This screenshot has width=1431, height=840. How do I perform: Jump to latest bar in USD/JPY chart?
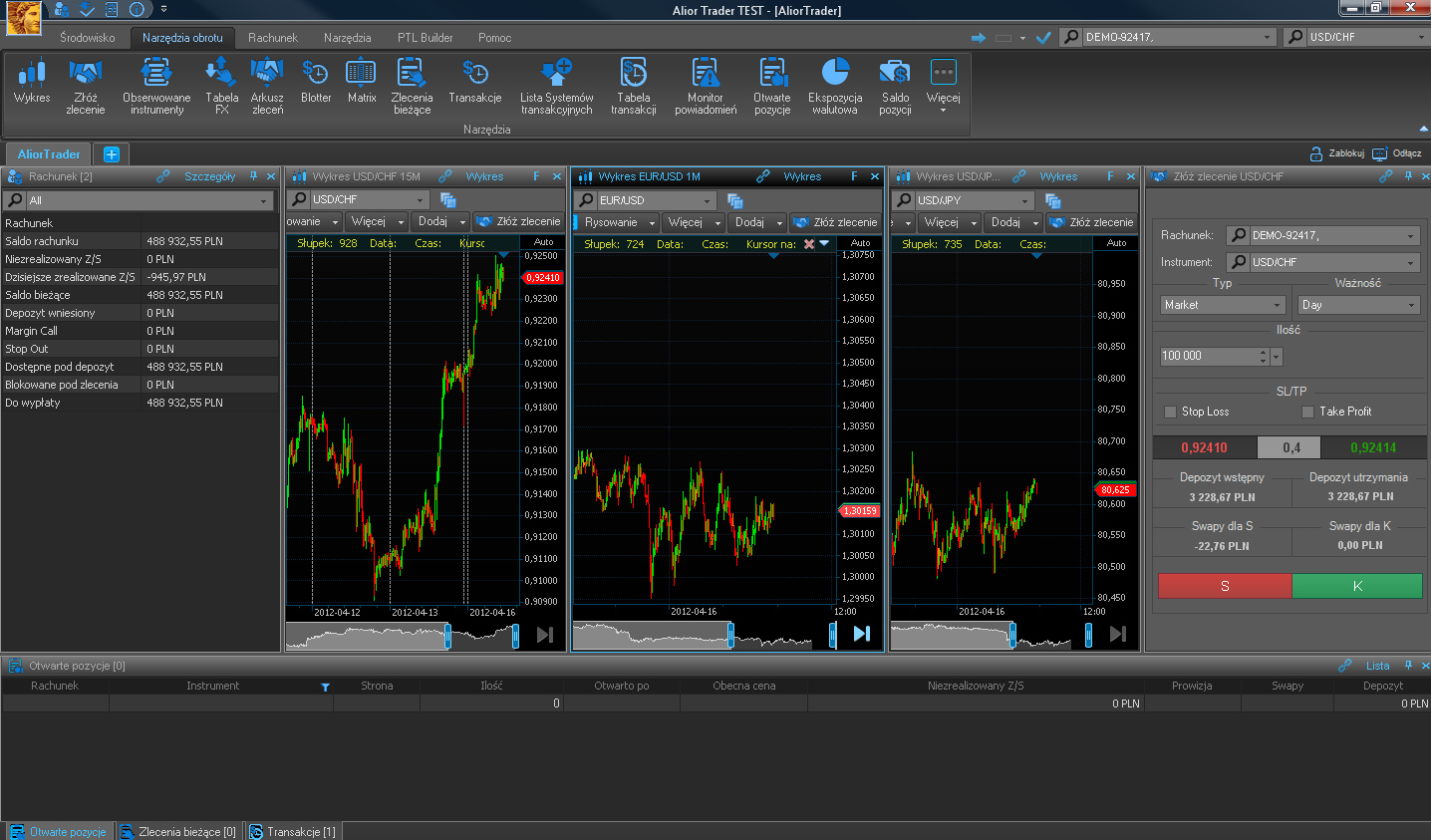(1117, 634)
